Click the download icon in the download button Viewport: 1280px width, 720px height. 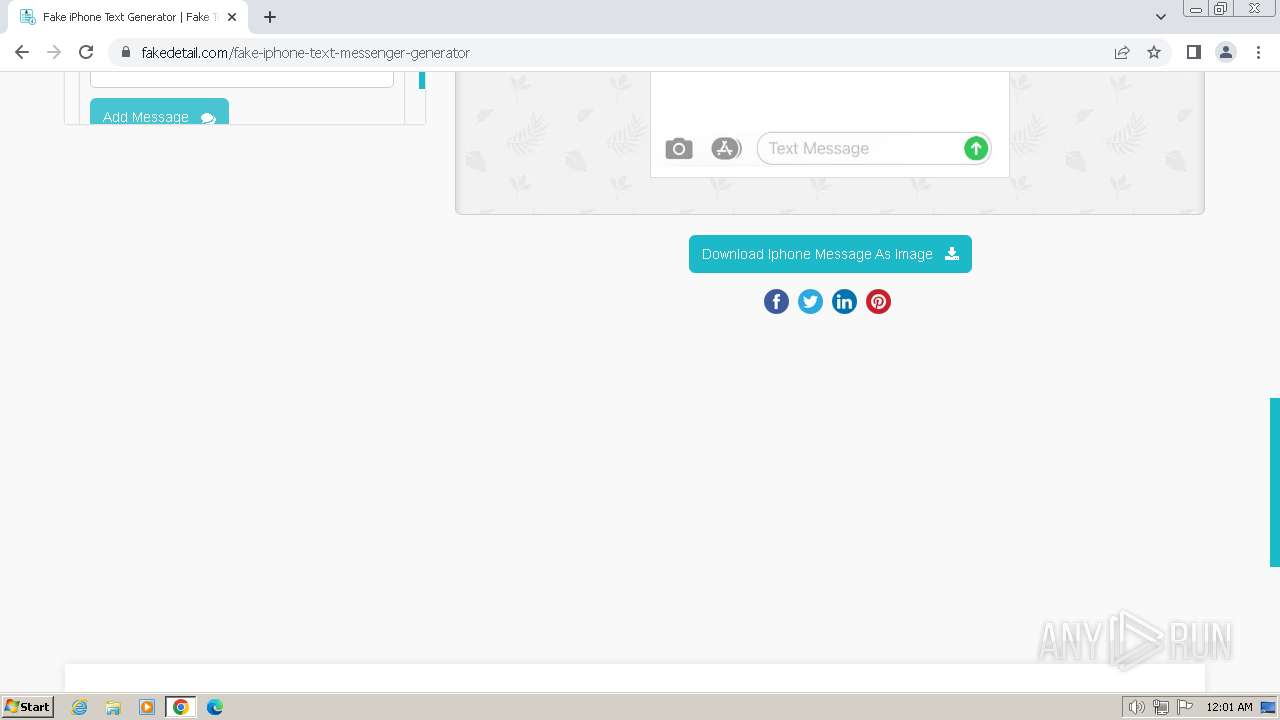952,254
